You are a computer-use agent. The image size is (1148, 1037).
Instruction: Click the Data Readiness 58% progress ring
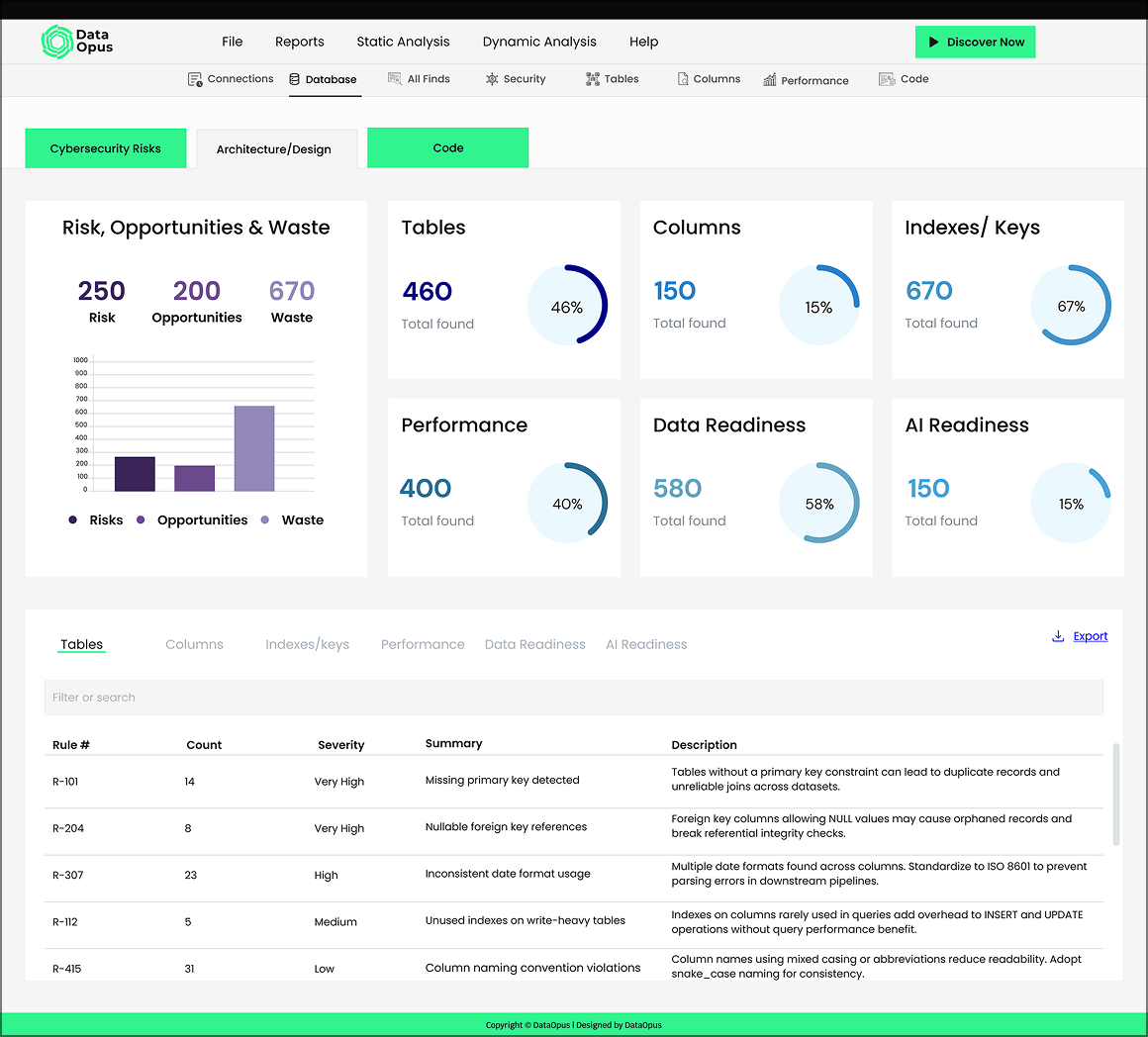819,502
